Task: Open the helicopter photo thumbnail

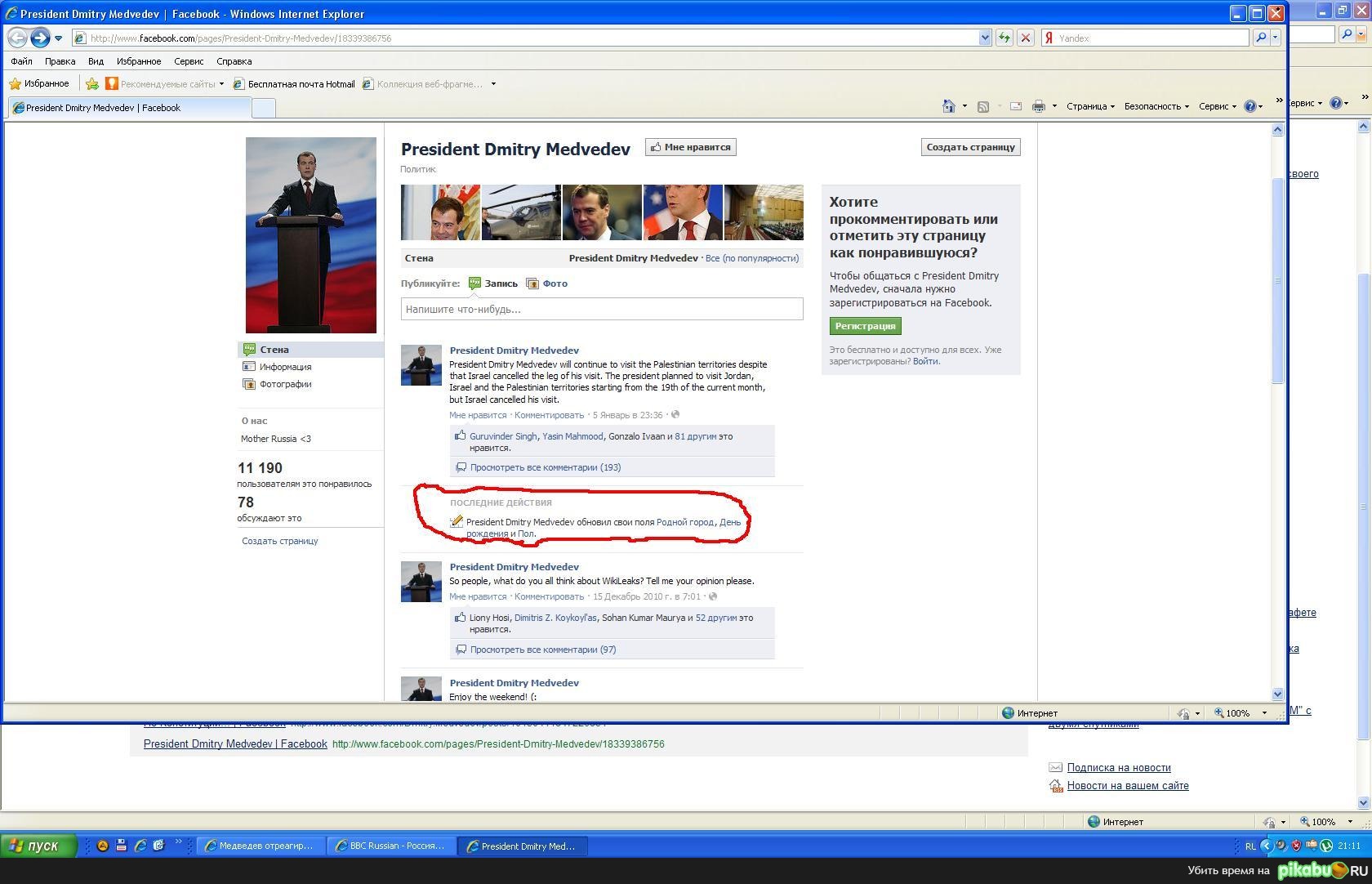Action: tap(521, 212)
